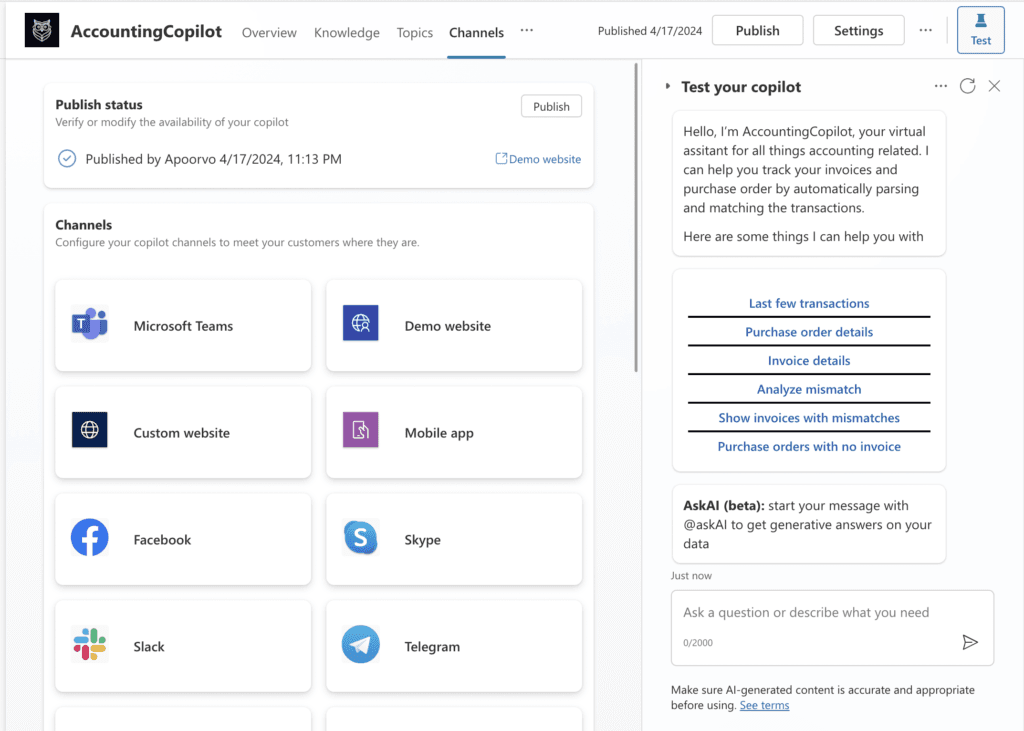Collapse the Test your copilot panel triangle
Image resolution: width=1024 pixels, height=731 pixels.
click(668, 87)
